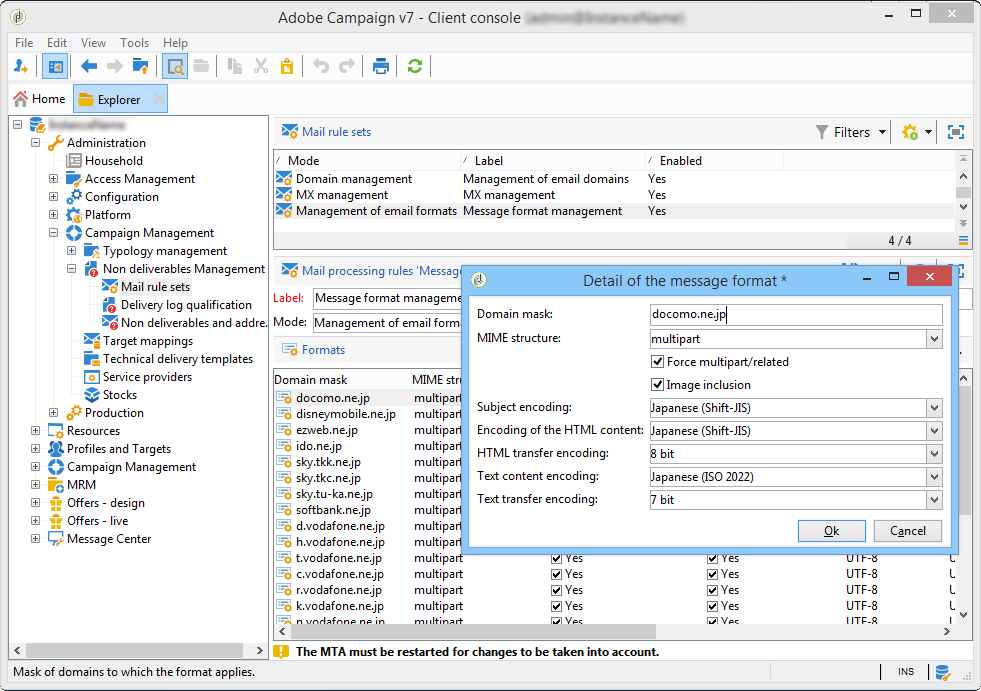Click the search magnifier toolbar icon
Image resolution: width=981 pixels, height=691 pixels.
point(175,66)
